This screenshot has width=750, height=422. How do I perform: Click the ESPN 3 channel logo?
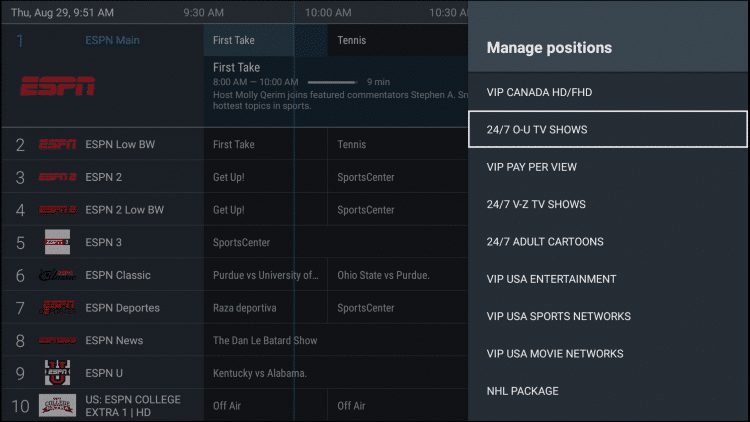tap(57, 242)
